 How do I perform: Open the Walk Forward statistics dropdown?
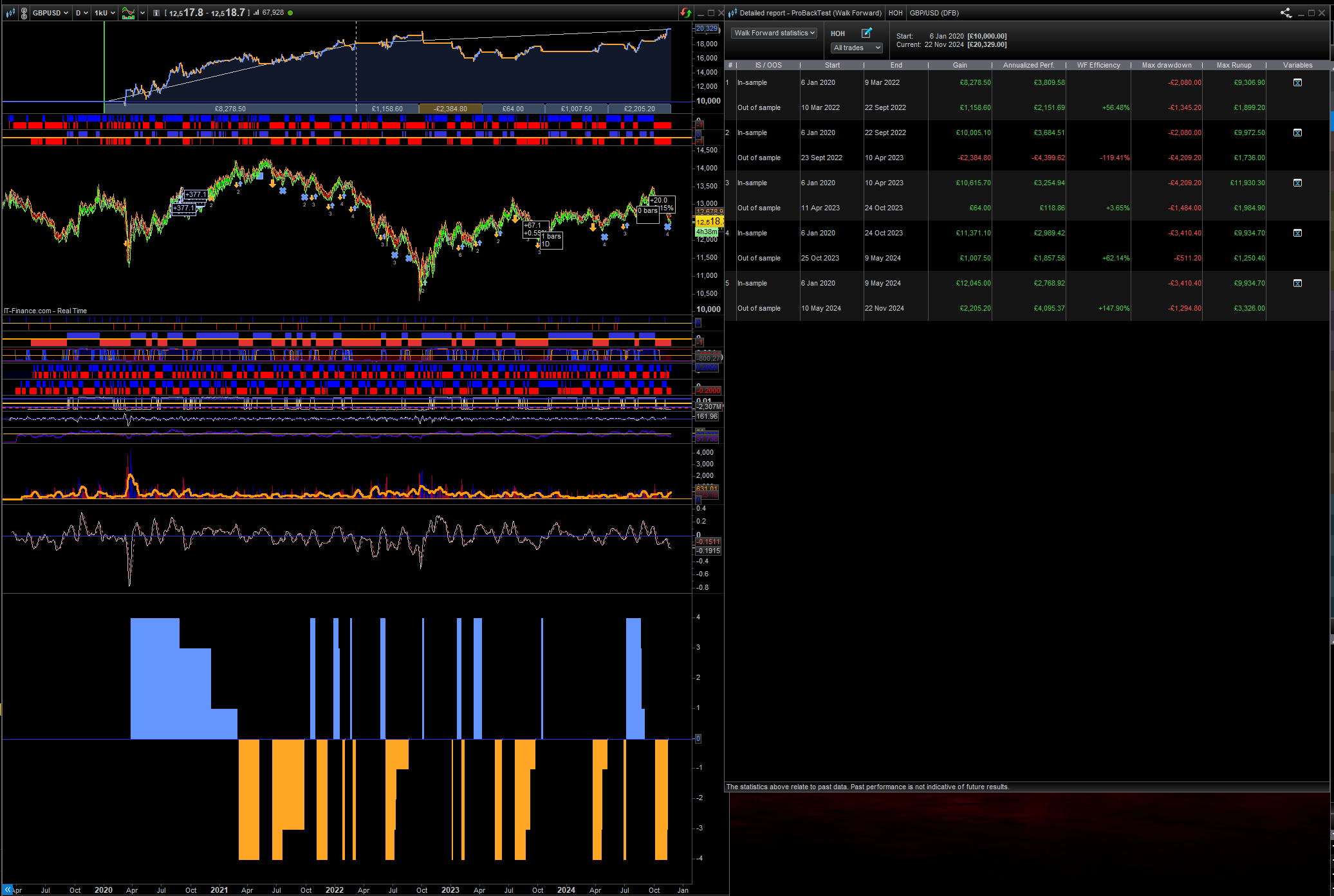(774, 33)
